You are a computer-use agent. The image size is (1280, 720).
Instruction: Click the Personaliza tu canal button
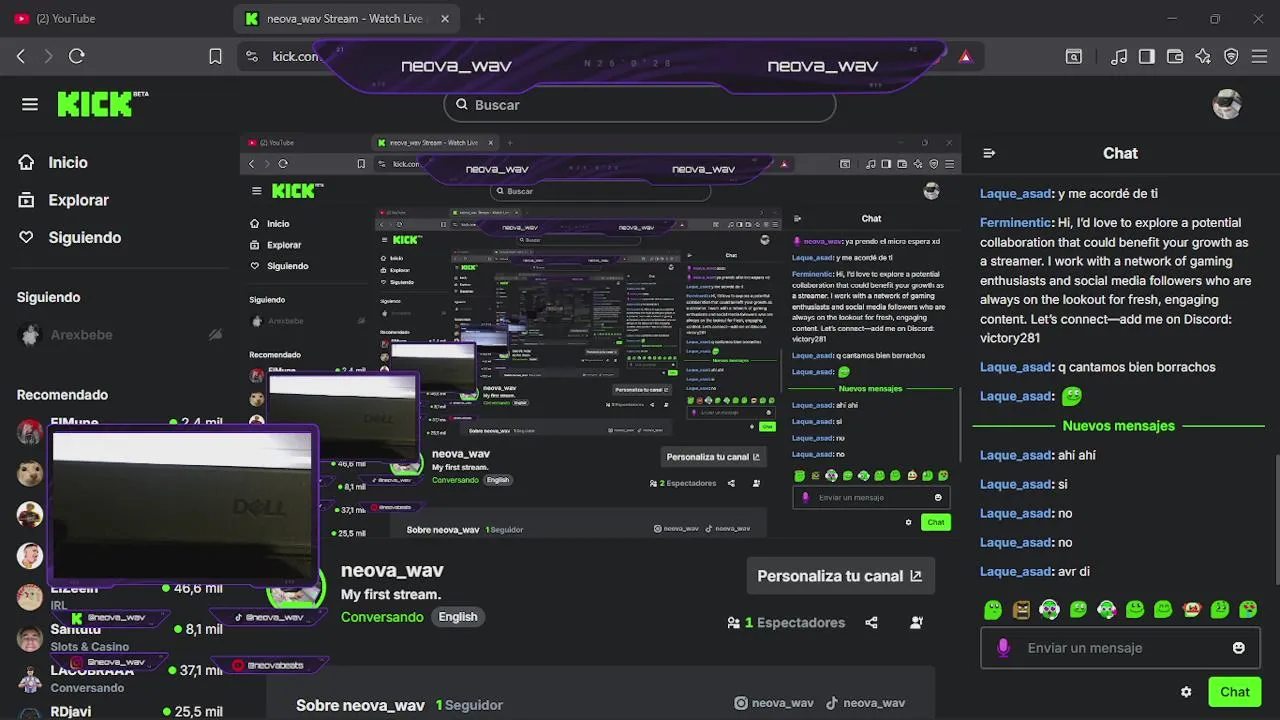point(840,576)
